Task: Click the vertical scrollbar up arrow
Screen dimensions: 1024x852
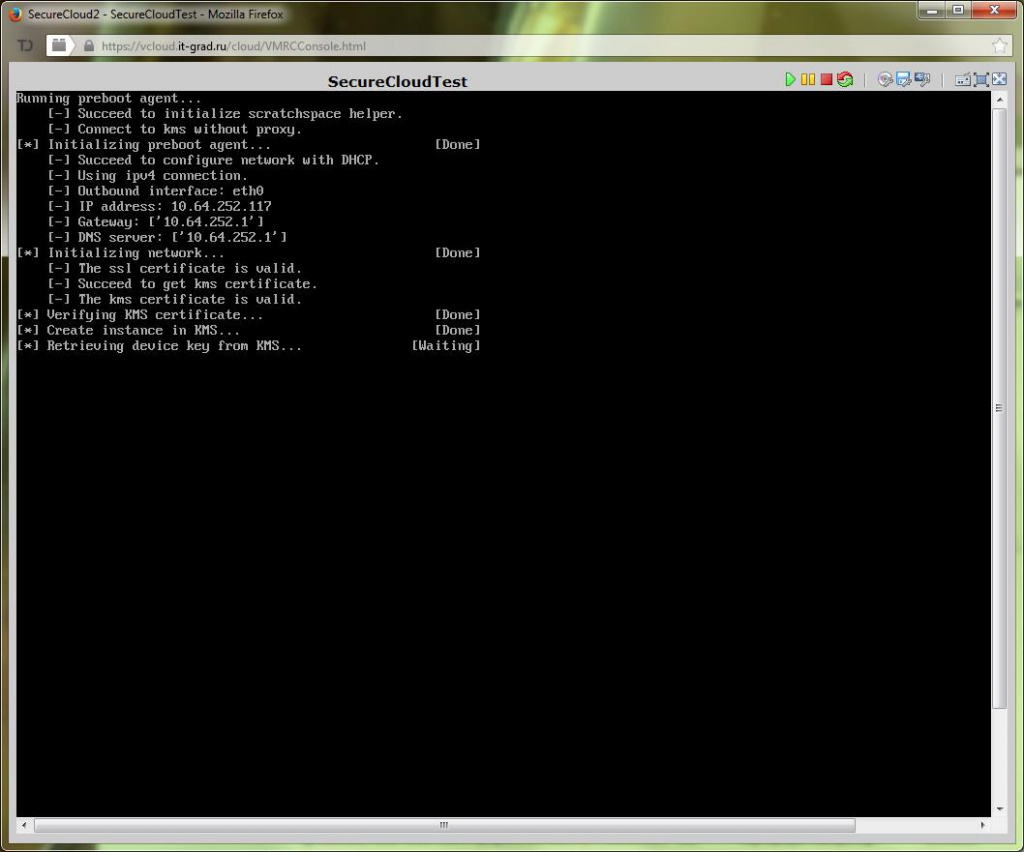Action: (x=999, y=100)
